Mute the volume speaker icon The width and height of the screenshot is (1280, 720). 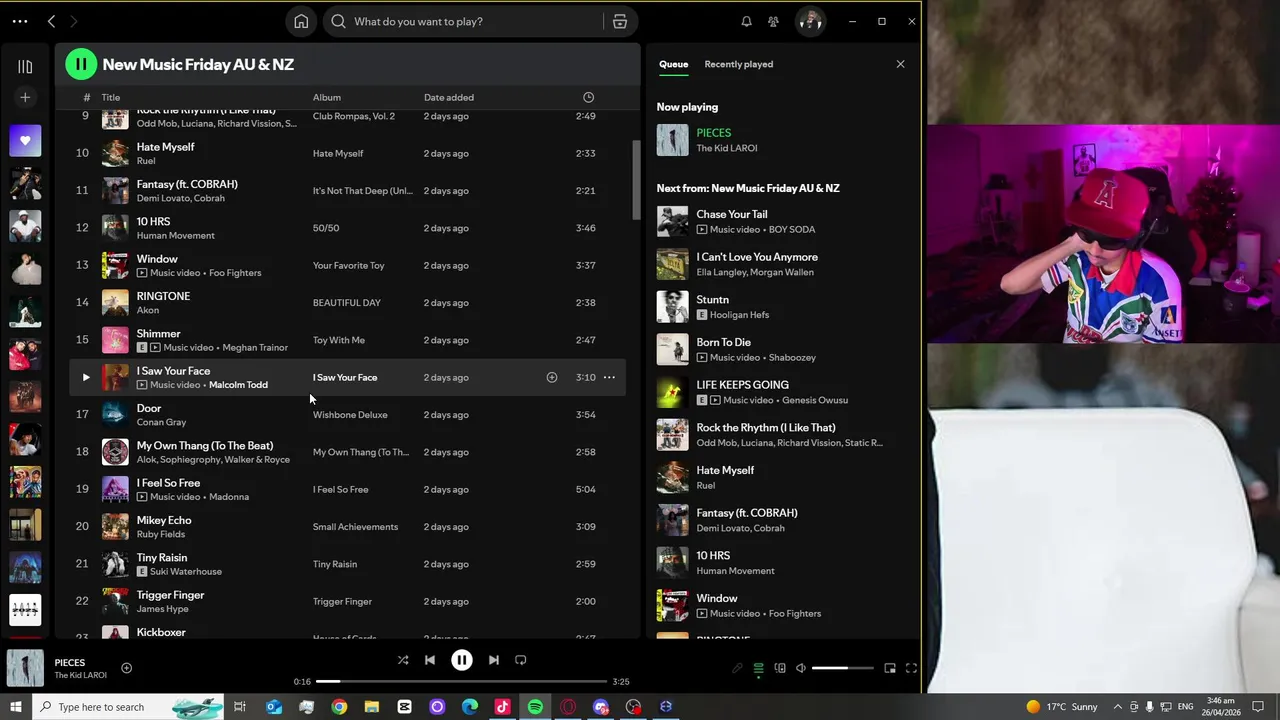pyautogui.click(x=800, y=668)
